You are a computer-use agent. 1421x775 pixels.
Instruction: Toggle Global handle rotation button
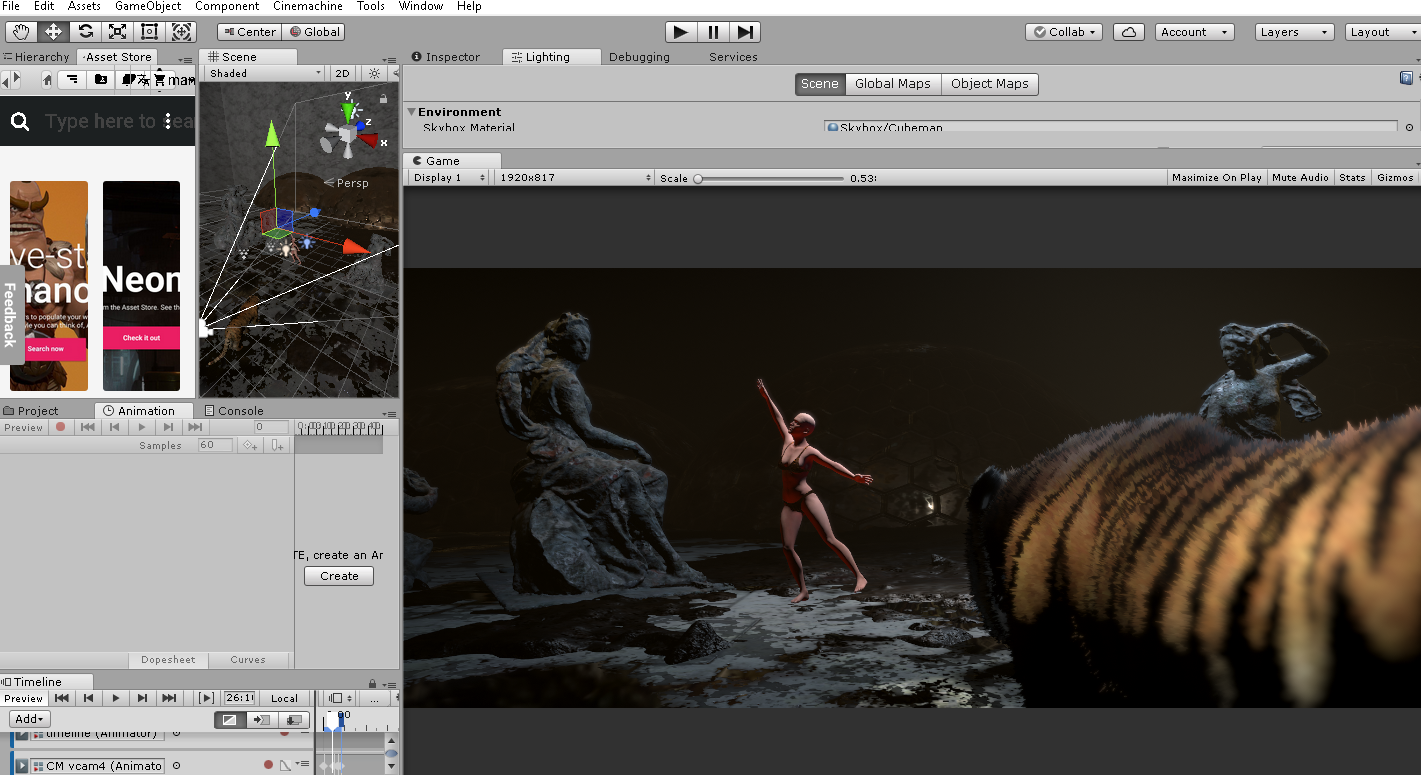pos(314,32)
